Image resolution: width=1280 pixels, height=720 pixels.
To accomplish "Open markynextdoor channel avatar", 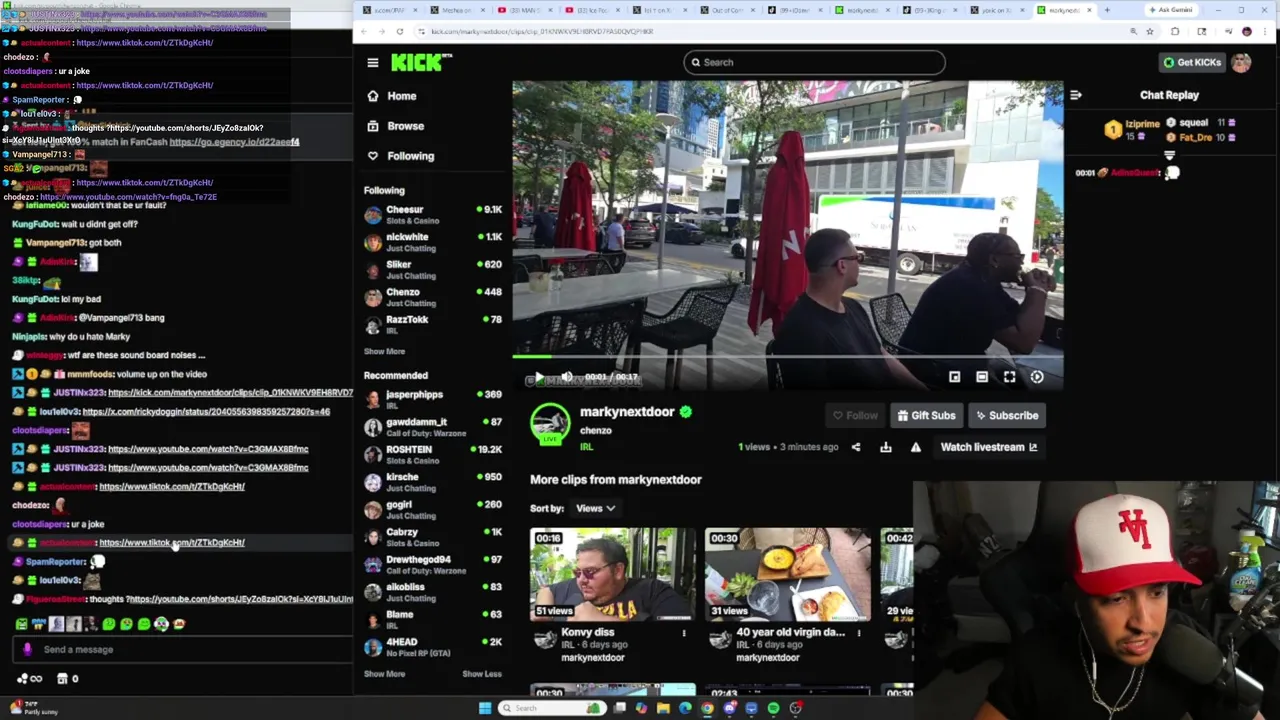I will [x=550, y=424].
